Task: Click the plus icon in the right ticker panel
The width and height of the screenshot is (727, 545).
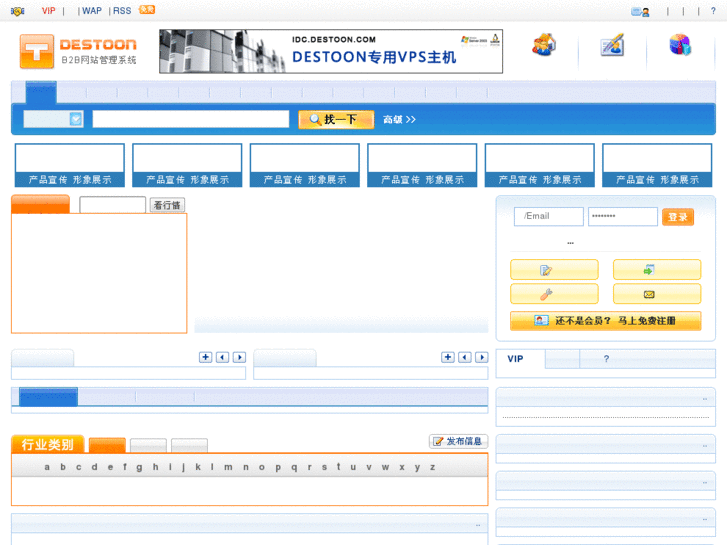Action: click(x=448, y=357)
